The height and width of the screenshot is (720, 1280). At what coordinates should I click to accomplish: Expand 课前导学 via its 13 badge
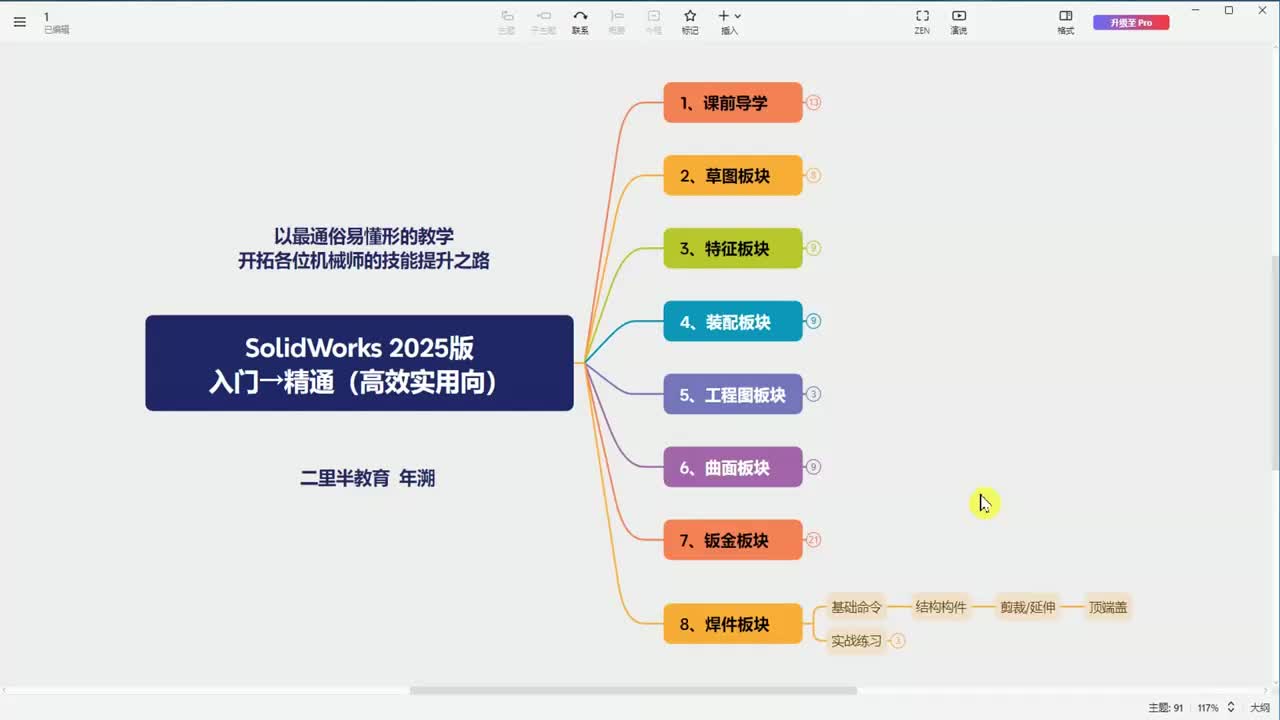click(814, 102)
